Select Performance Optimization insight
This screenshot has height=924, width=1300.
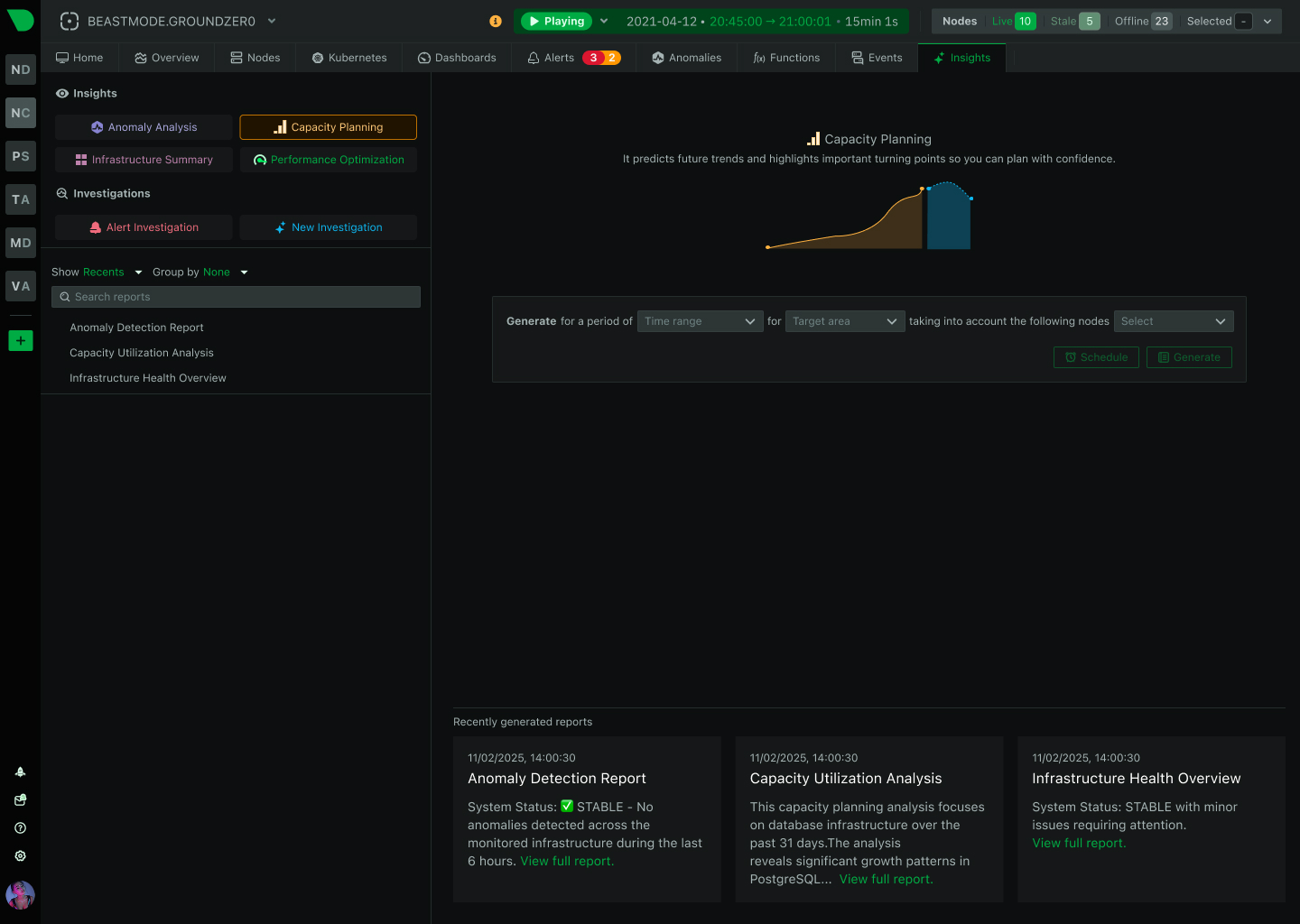click(328, 159)
